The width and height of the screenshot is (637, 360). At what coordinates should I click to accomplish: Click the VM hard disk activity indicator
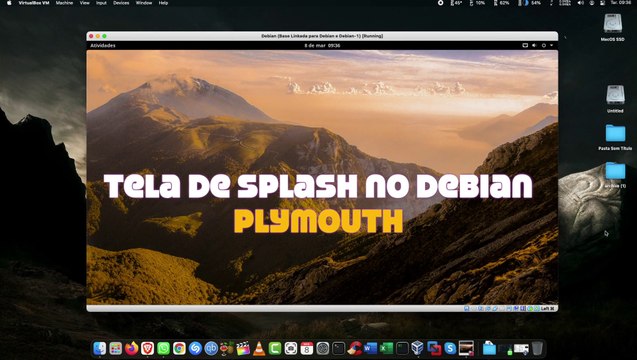[466, 309]
